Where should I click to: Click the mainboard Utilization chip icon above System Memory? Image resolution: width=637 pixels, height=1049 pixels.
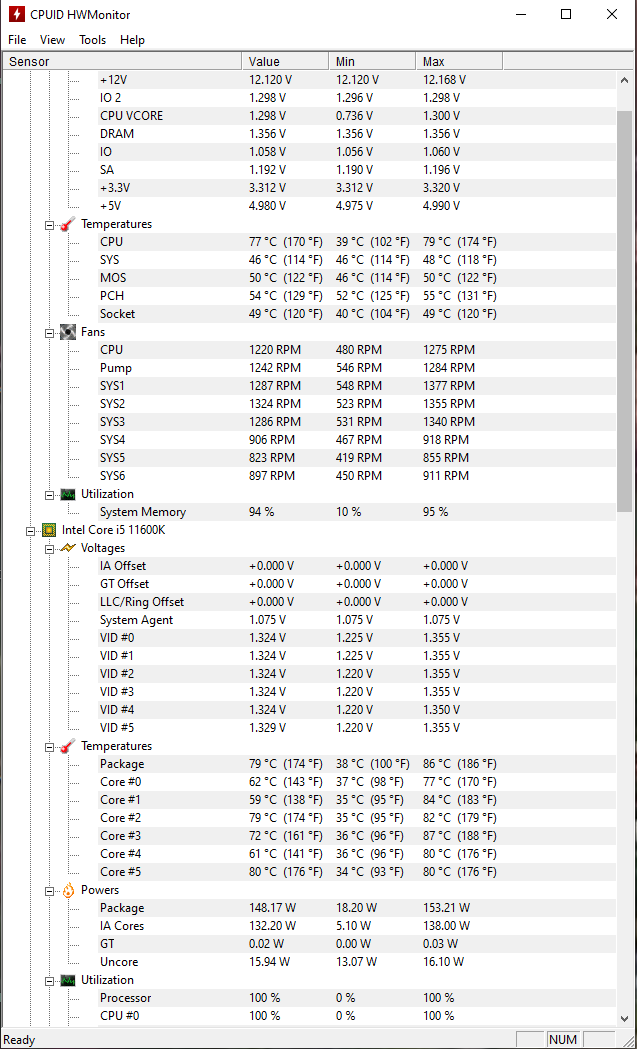[67, 494]
